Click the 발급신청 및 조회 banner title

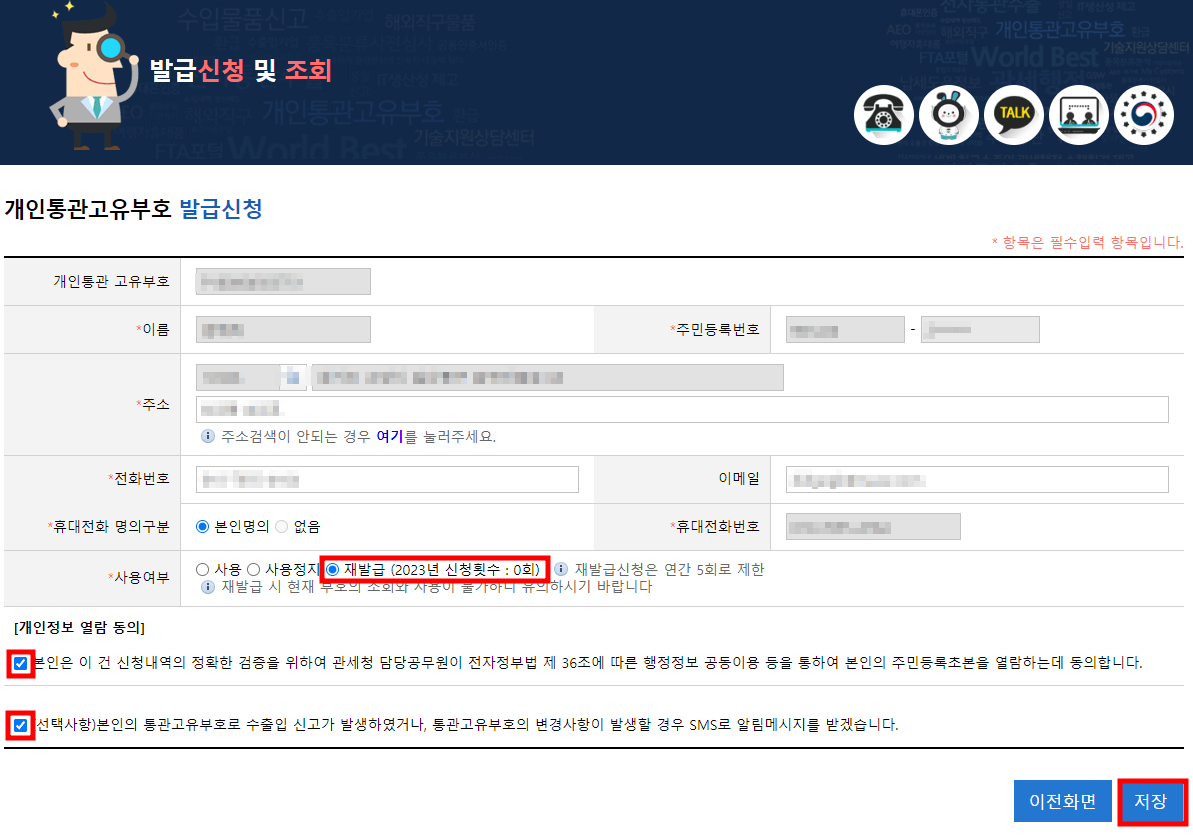coord(241,70)
